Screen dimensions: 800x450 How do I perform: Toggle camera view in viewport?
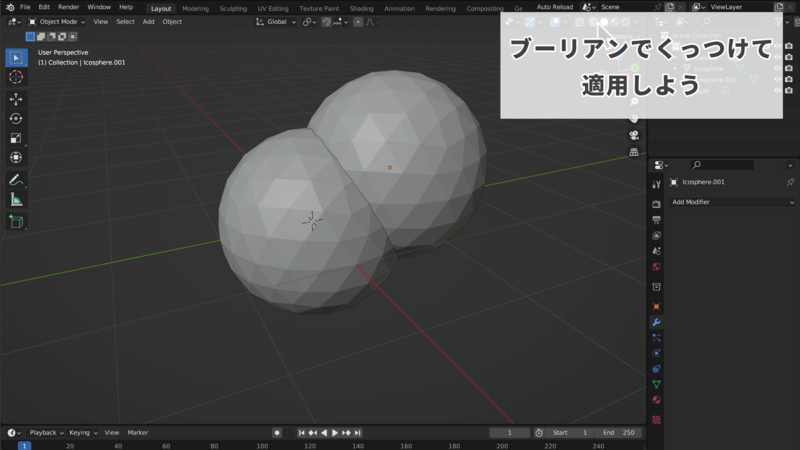tap(634, 135)
